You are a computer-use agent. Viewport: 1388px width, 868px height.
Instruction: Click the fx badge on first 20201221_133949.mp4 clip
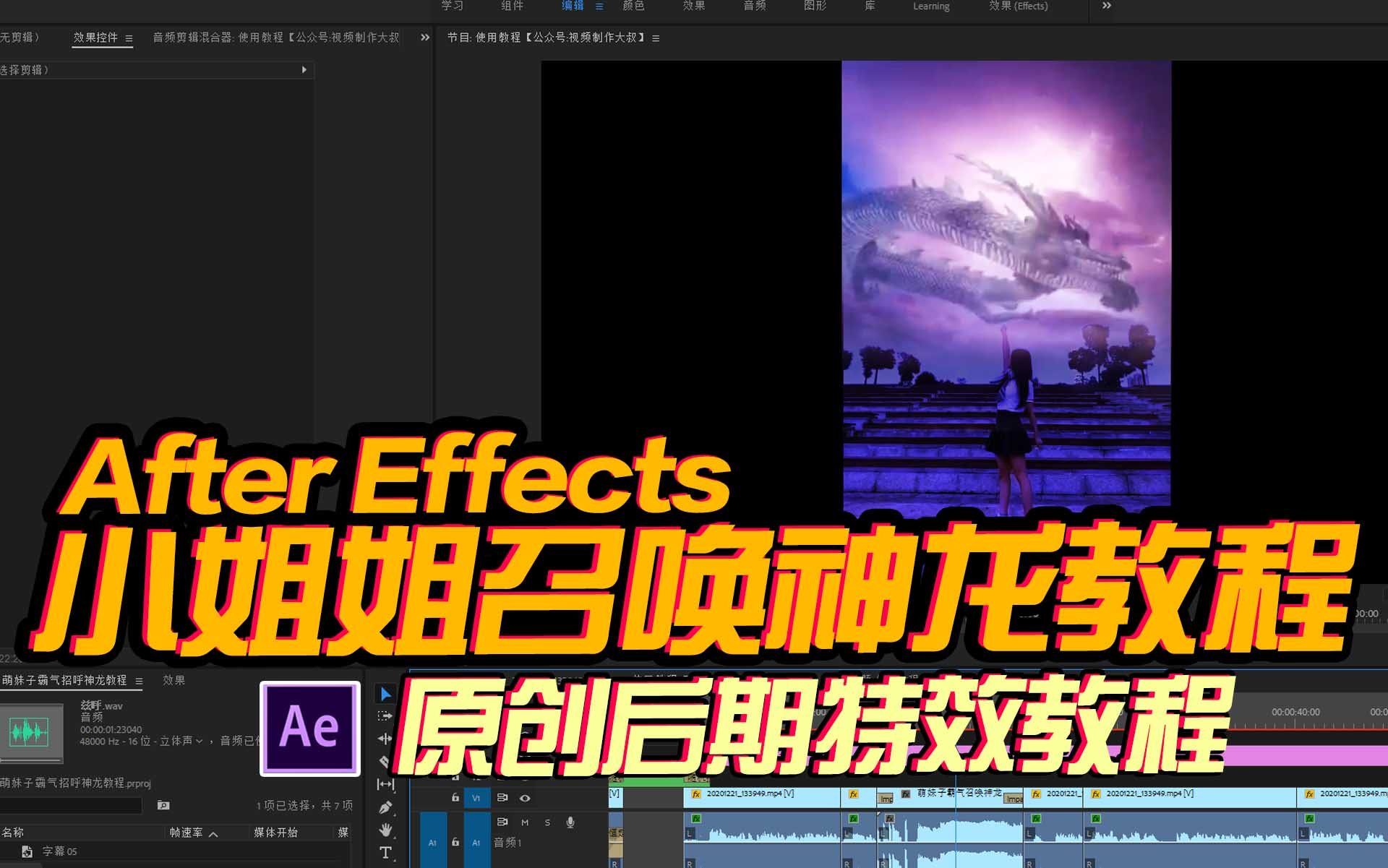696,794
